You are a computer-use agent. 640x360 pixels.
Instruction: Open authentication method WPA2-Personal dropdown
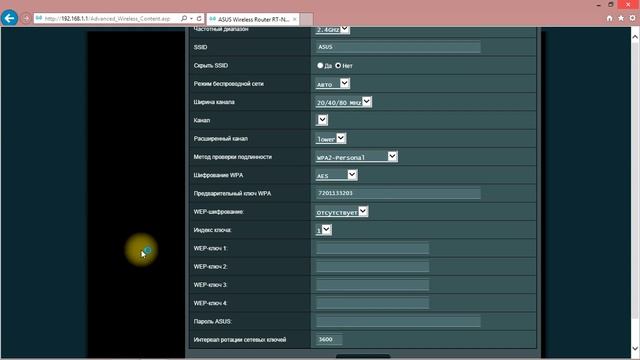pyautogui.click(x=356, y=157)
